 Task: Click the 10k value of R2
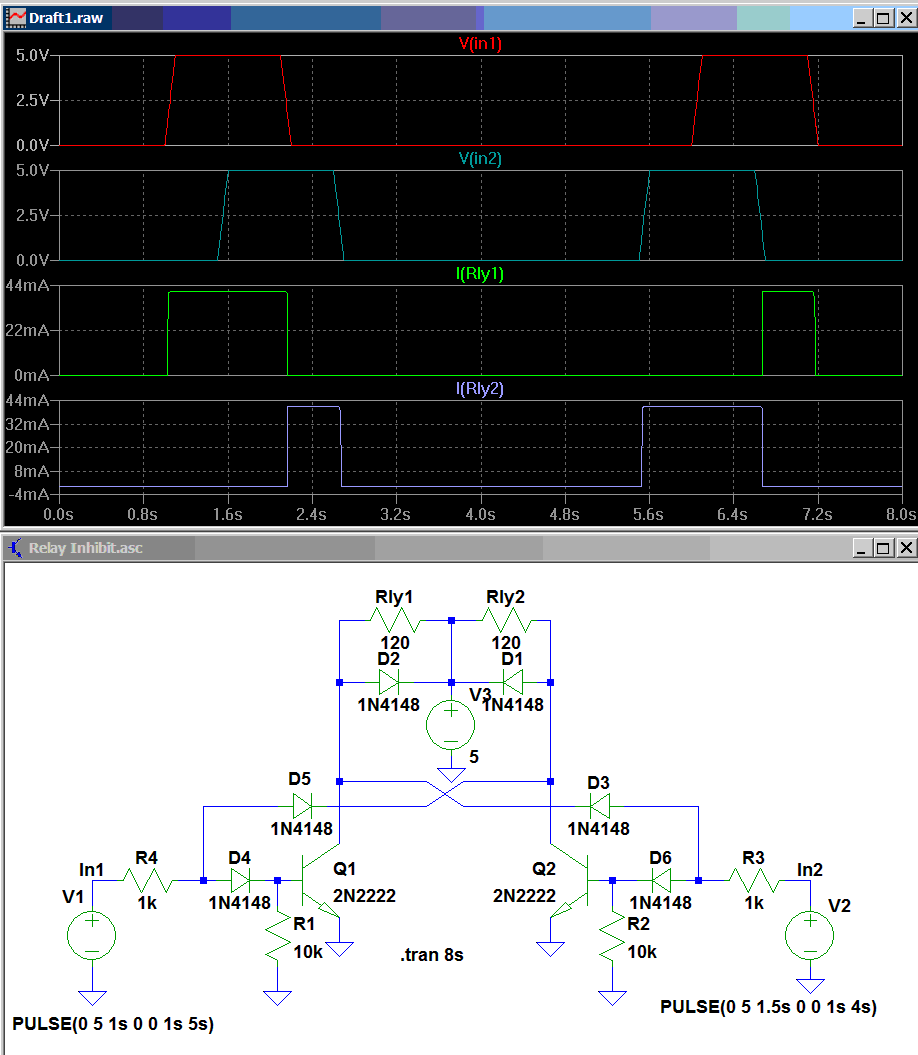pyautogui.click(x=642, y=952)
